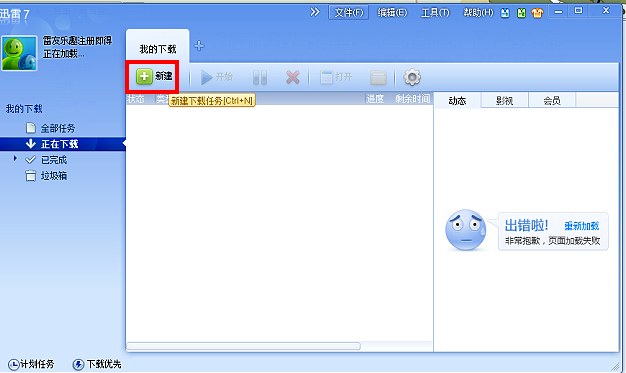
Task: Click the user avatar picture
Action: click(19, 53)
